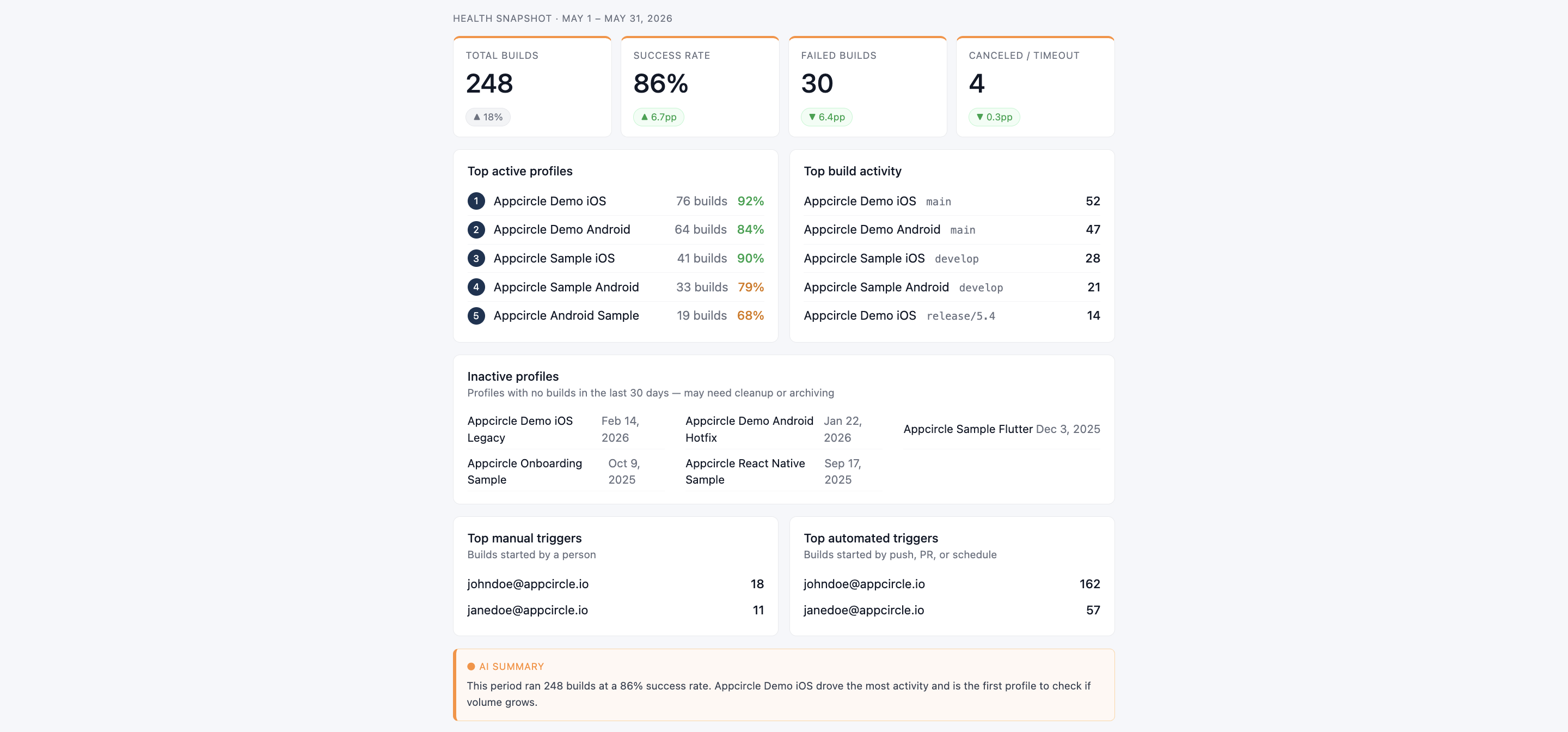1568x732 pixels.
Task: Click the 6.7pp increase badge under Success Rate
Action: (x=659, y=117)
